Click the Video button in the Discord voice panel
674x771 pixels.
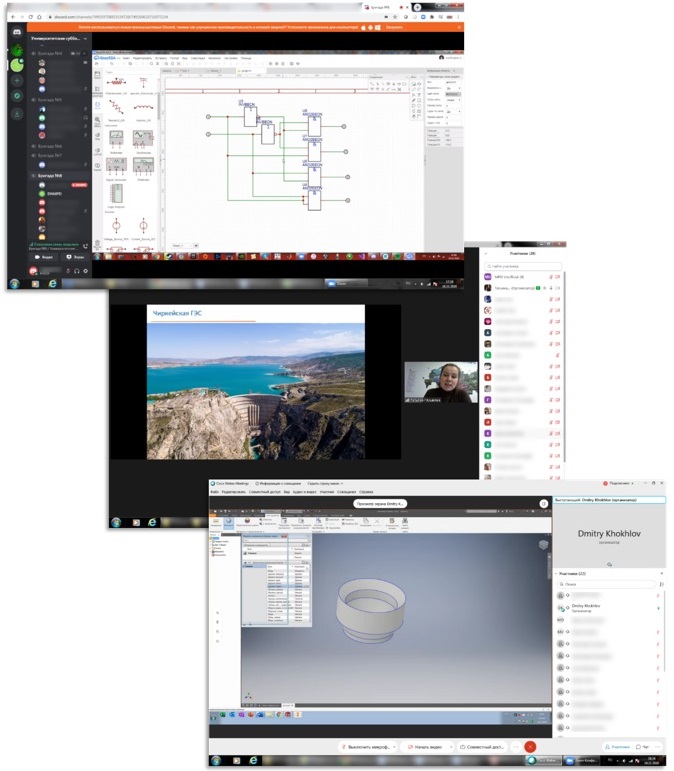point(44,257)
